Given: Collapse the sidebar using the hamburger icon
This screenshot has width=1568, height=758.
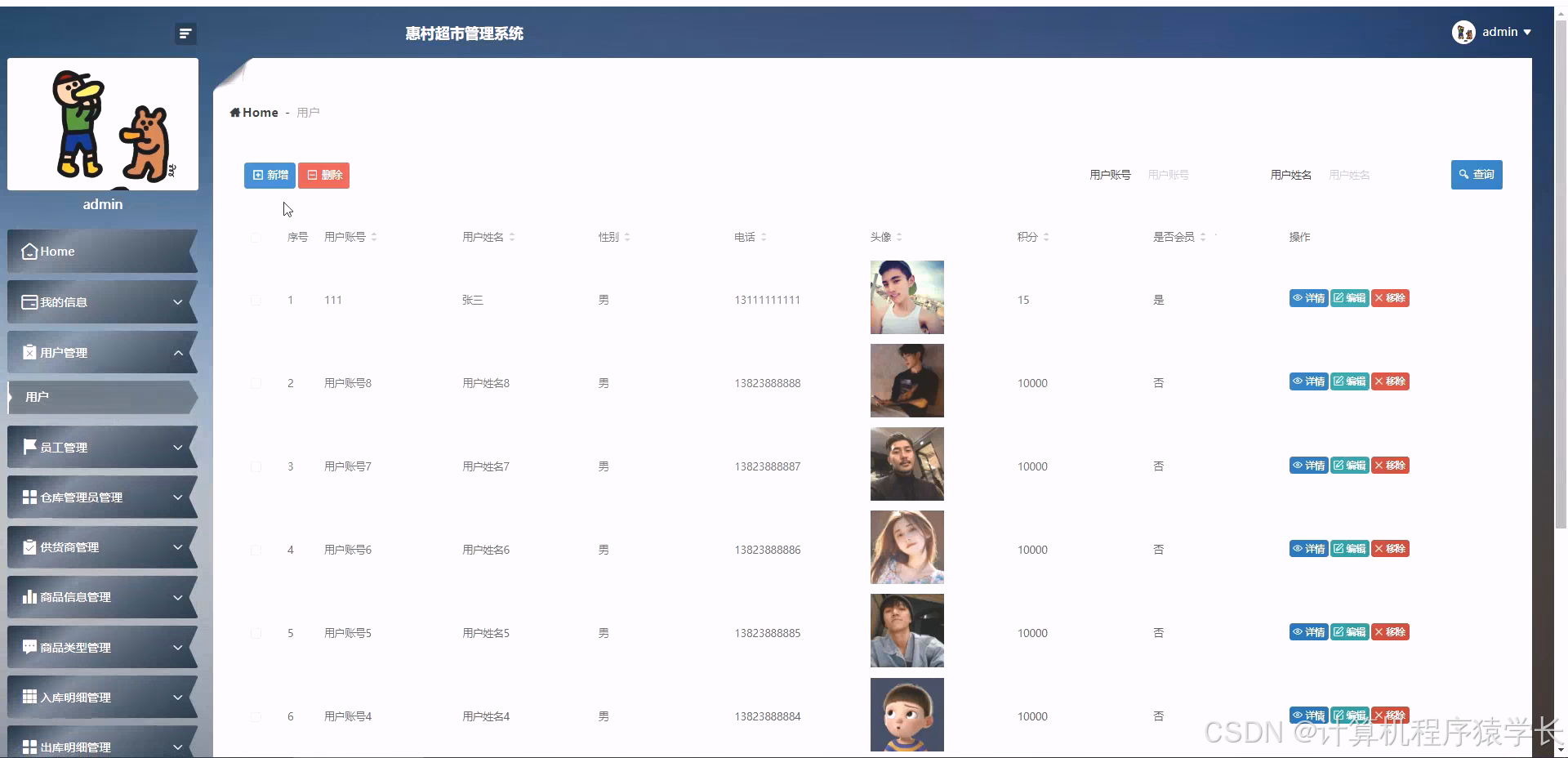Looking at the screenshot, I should [185, 33].
